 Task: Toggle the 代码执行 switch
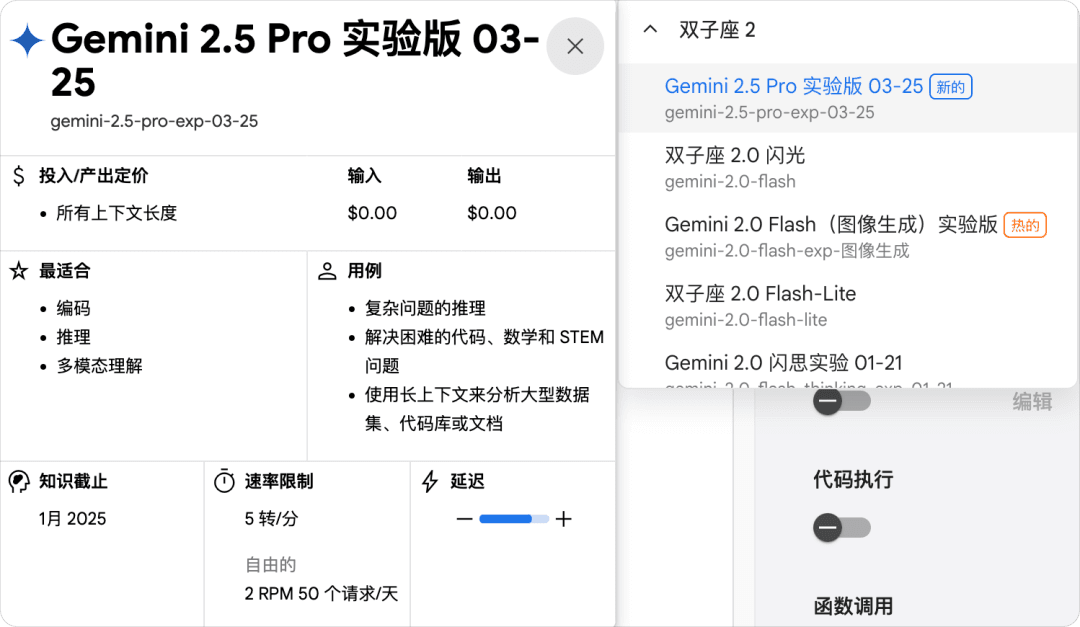click(841, 527)
